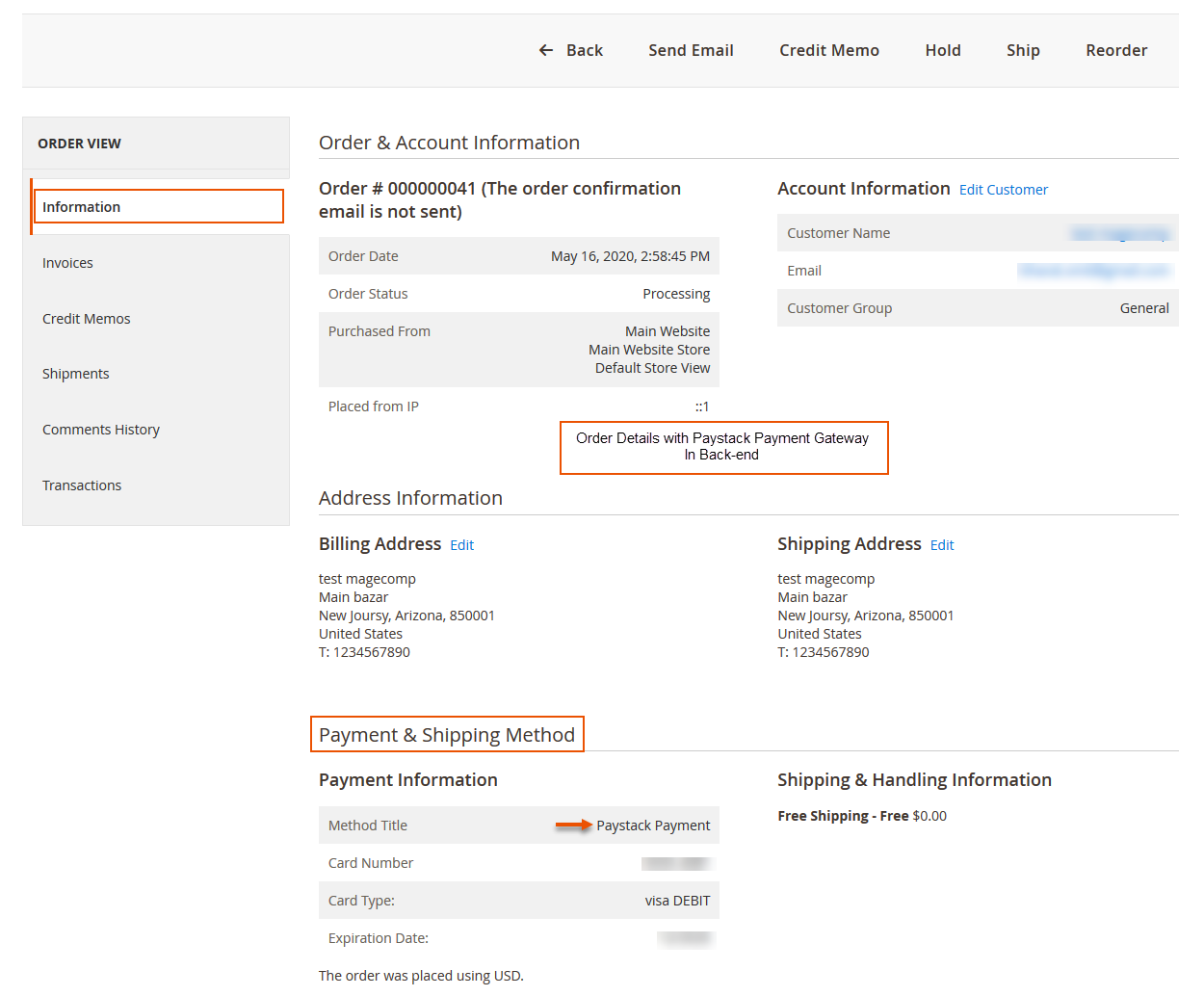Image resolution: width=1204 pixels, height=996 pixels.
Task: Select the Shipments tab
Action: (x=75, y=373)
